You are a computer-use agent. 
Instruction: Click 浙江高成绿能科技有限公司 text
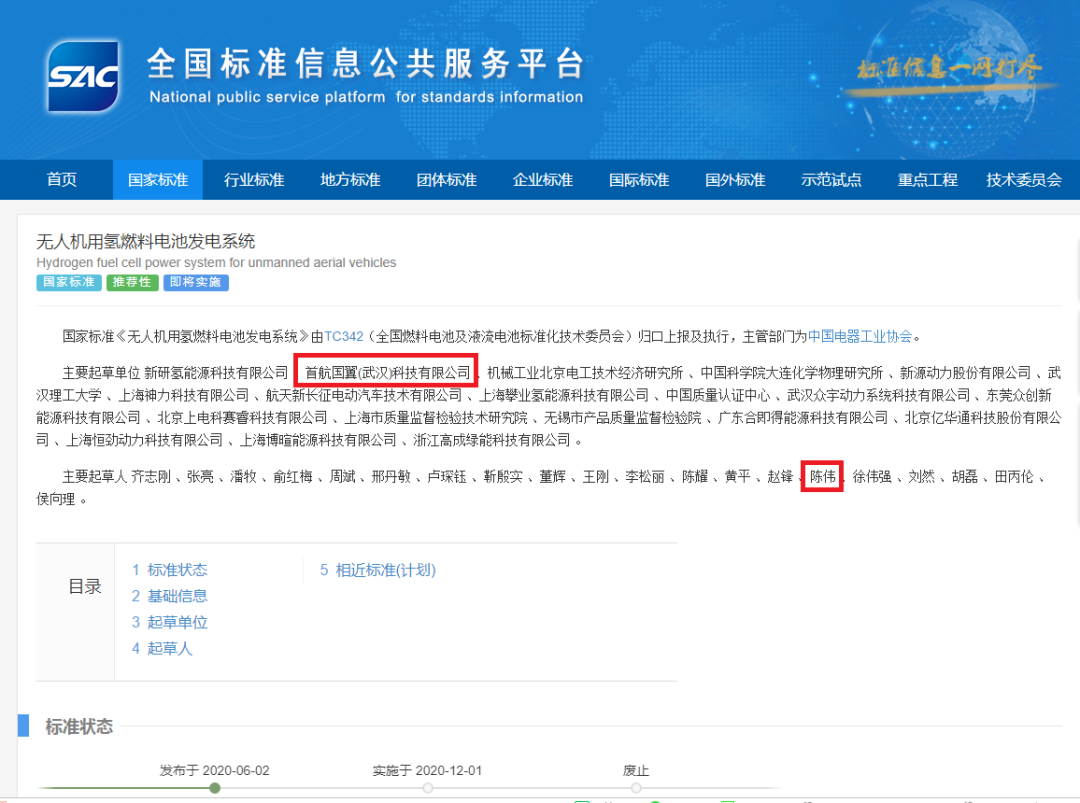[492, 440]
